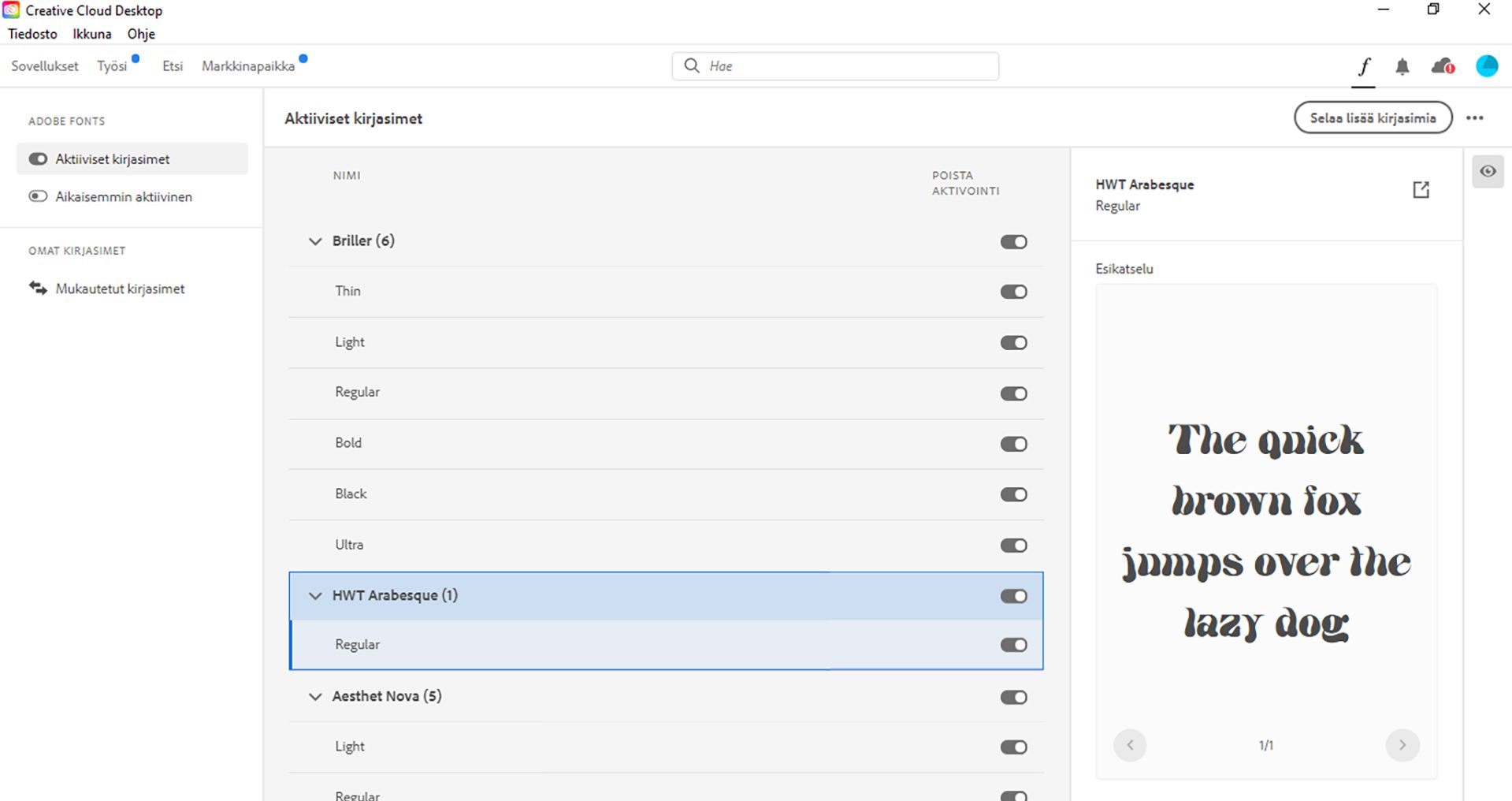Go to previous preview sample
1512x801 pixels.
point(1130,745)
